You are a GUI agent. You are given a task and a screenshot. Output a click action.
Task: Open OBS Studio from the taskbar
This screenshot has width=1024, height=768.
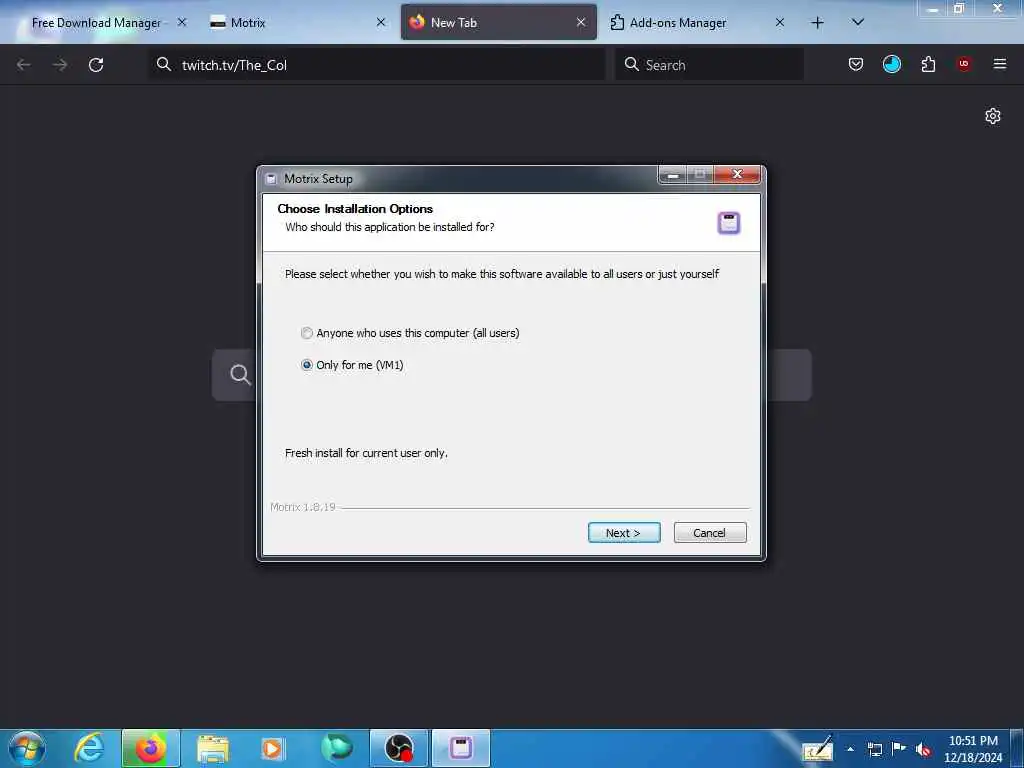point(399,748)
